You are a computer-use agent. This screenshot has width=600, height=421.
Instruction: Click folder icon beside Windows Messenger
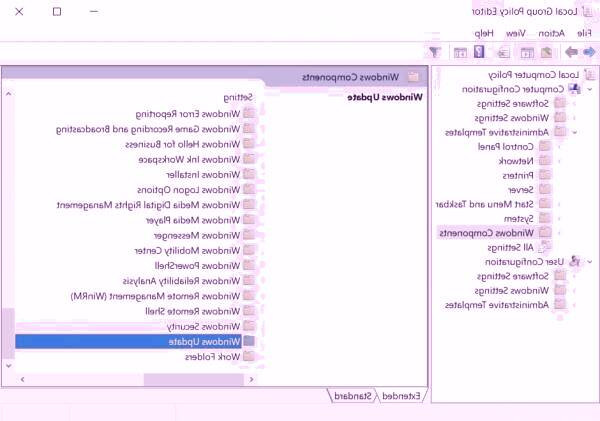249,235
